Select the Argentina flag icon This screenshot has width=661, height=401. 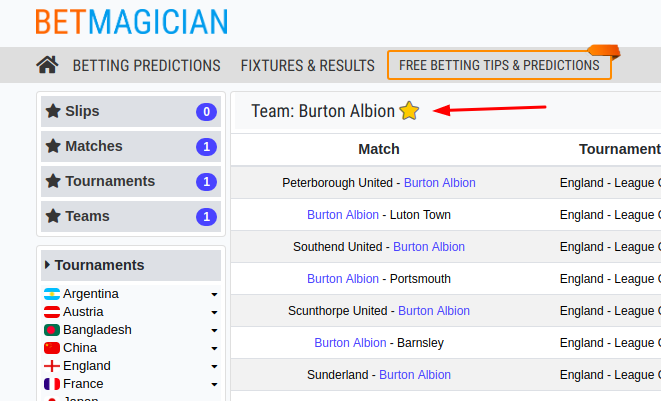[x=52, y=294]
